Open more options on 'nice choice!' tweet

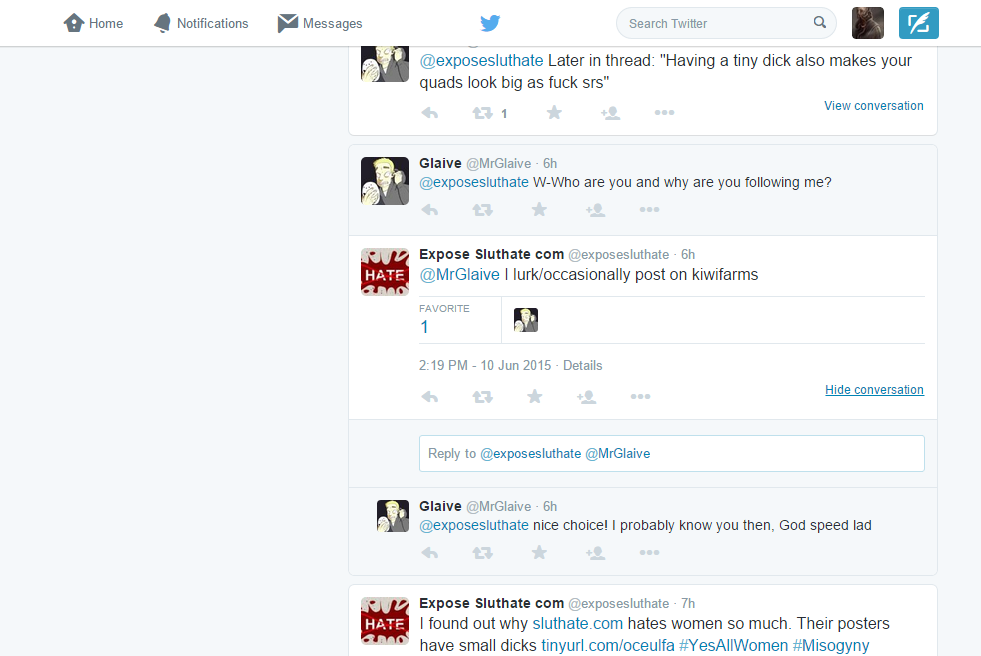pos(649,552)
